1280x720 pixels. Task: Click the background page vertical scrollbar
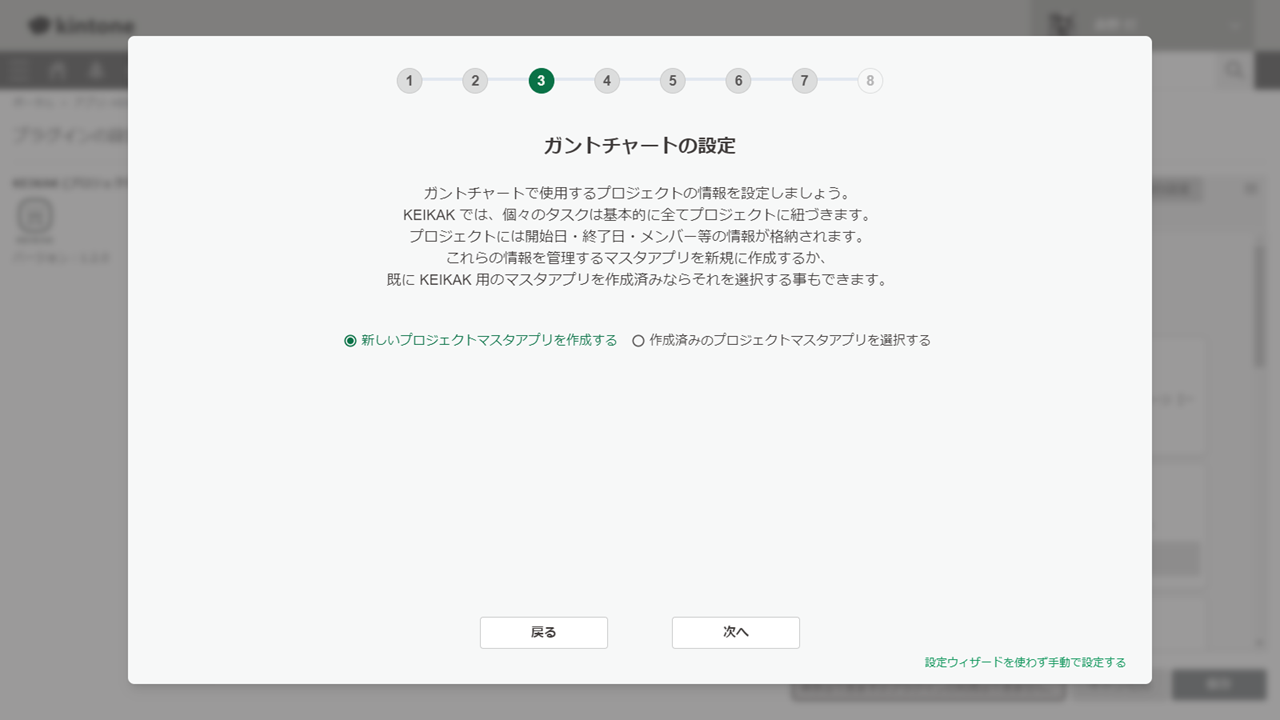tap(1260, 305)
